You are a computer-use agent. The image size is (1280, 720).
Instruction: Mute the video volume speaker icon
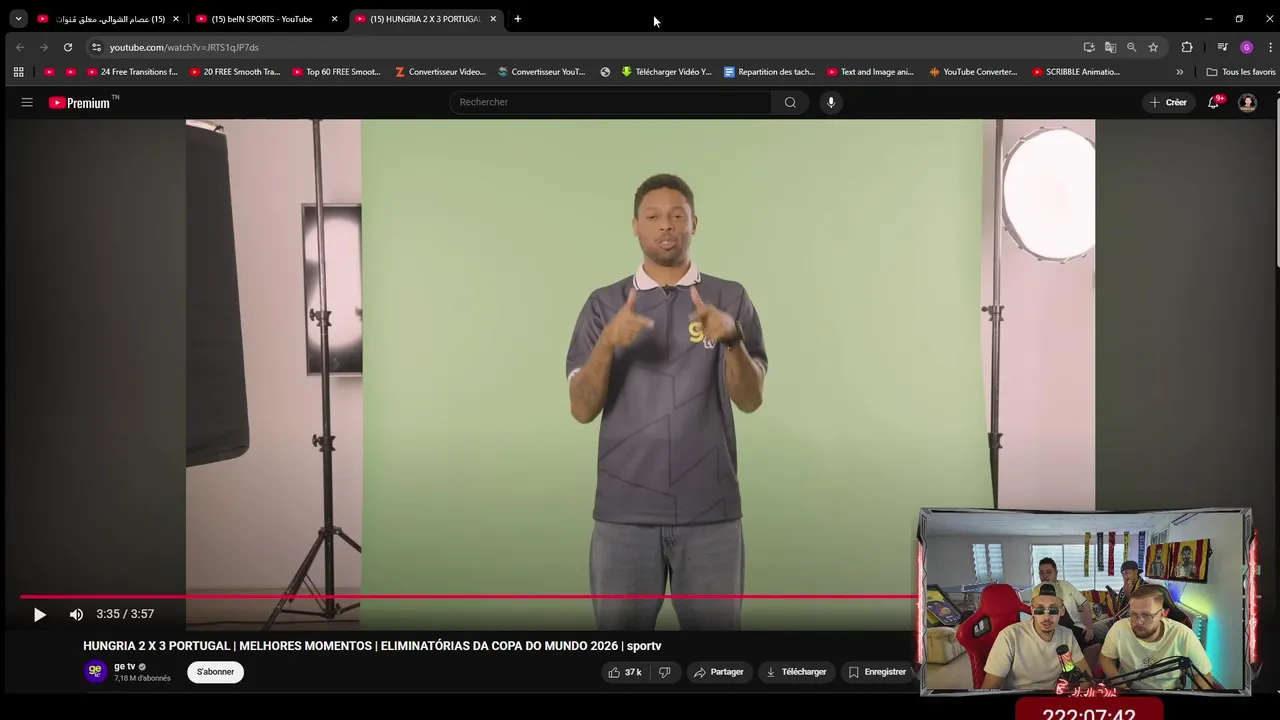[76, 615]
